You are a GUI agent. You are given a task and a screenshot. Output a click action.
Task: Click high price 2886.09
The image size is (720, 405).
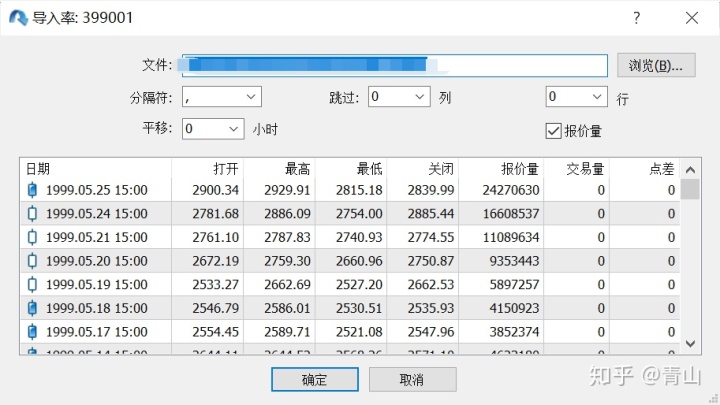tap(287, 214)
